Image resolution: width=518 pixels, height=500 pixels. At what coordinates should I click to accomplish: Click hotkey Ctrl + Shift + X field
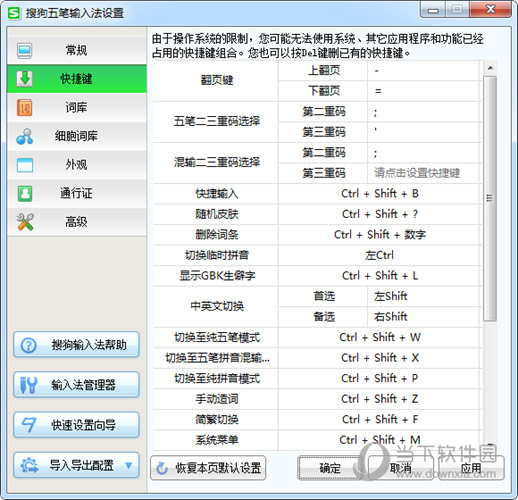[380, 358]
